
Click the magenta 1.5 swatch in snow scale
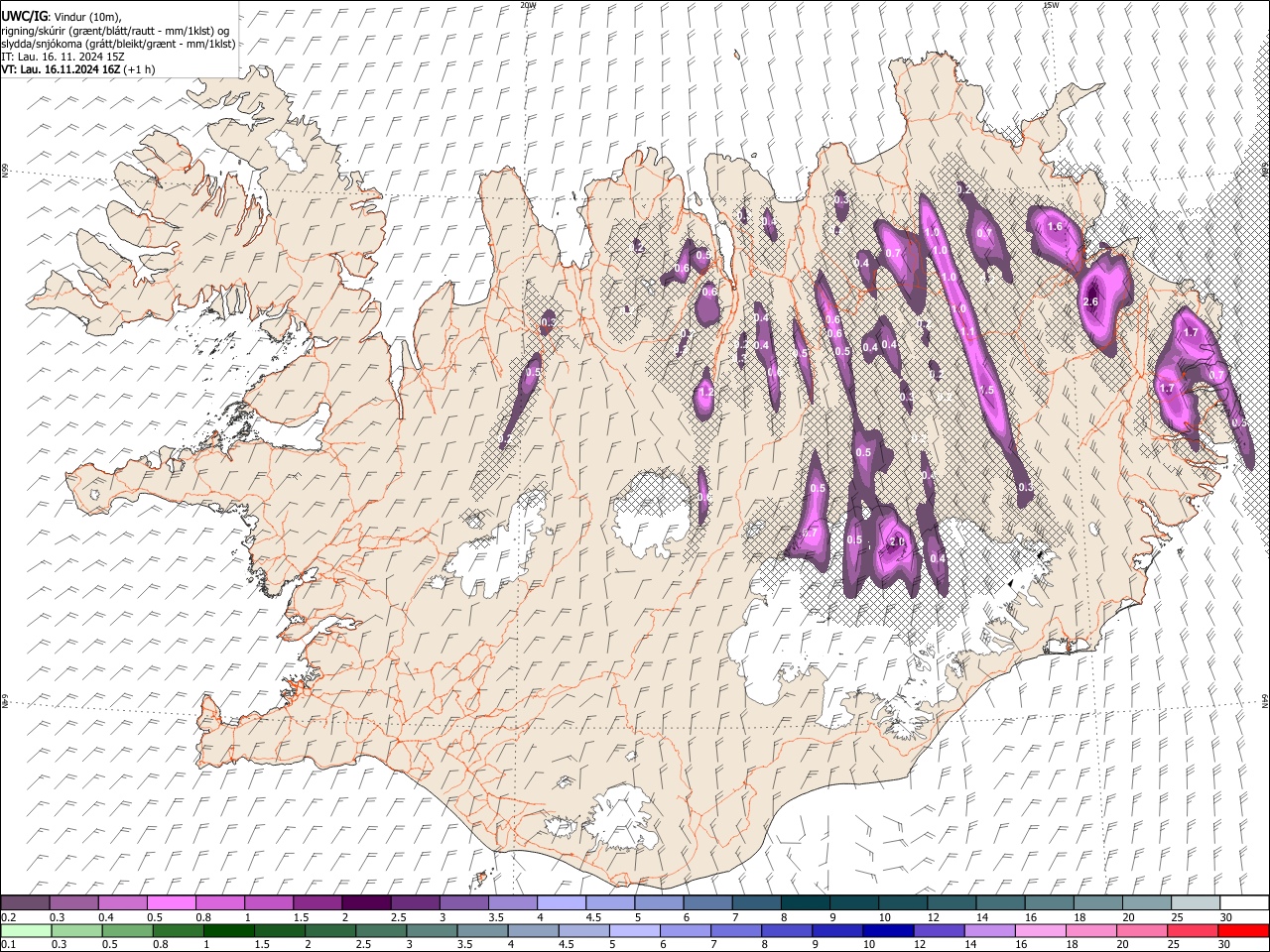coord(317,902)
